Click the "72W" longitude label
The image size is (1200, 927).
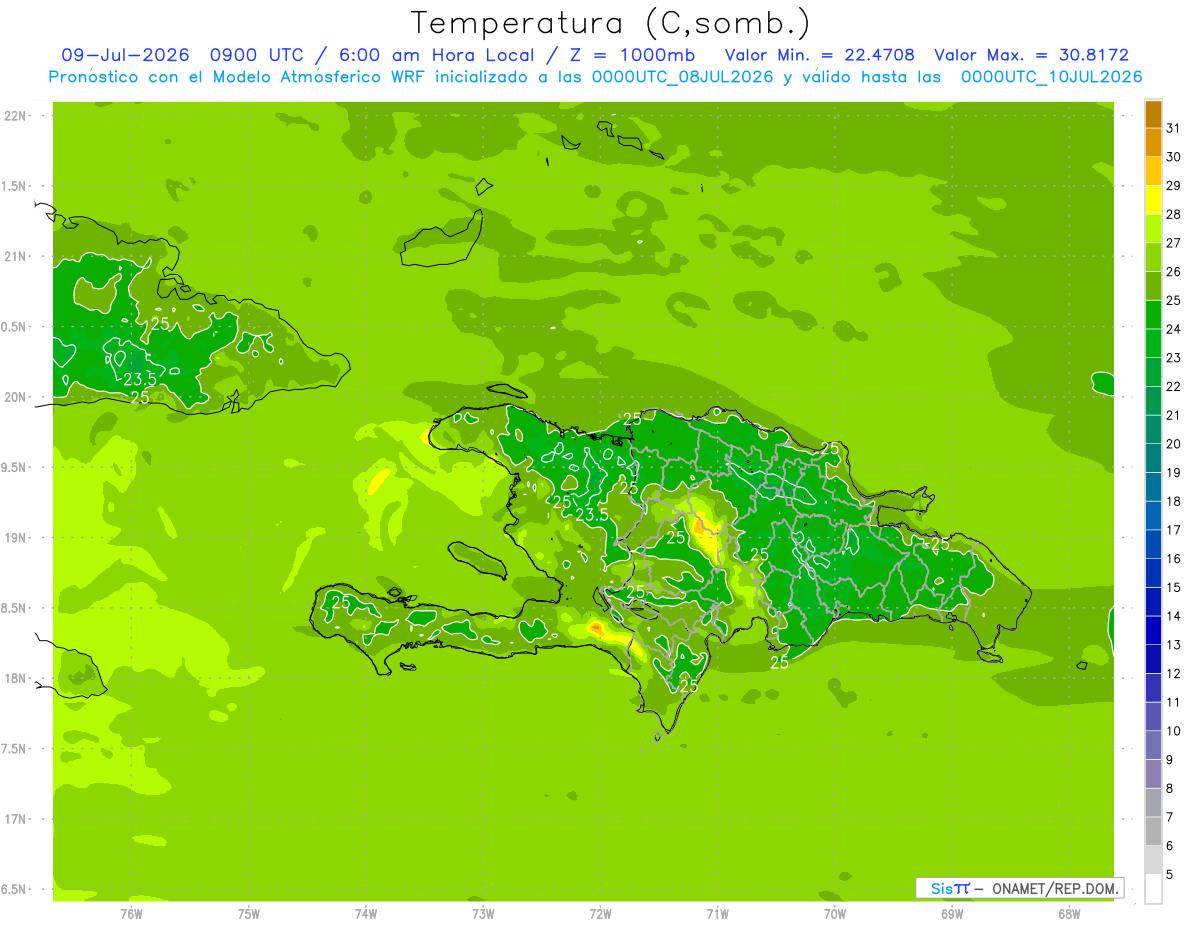coord(600,914)
